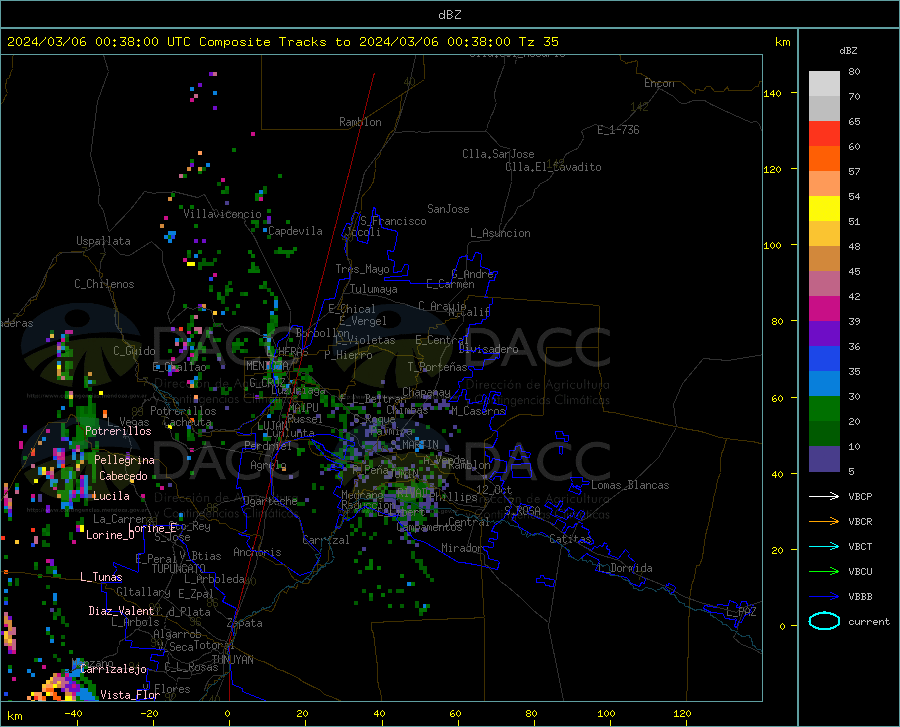Click the 'Anchoris' map label
The image size is (900, 727).
[257, 553]
